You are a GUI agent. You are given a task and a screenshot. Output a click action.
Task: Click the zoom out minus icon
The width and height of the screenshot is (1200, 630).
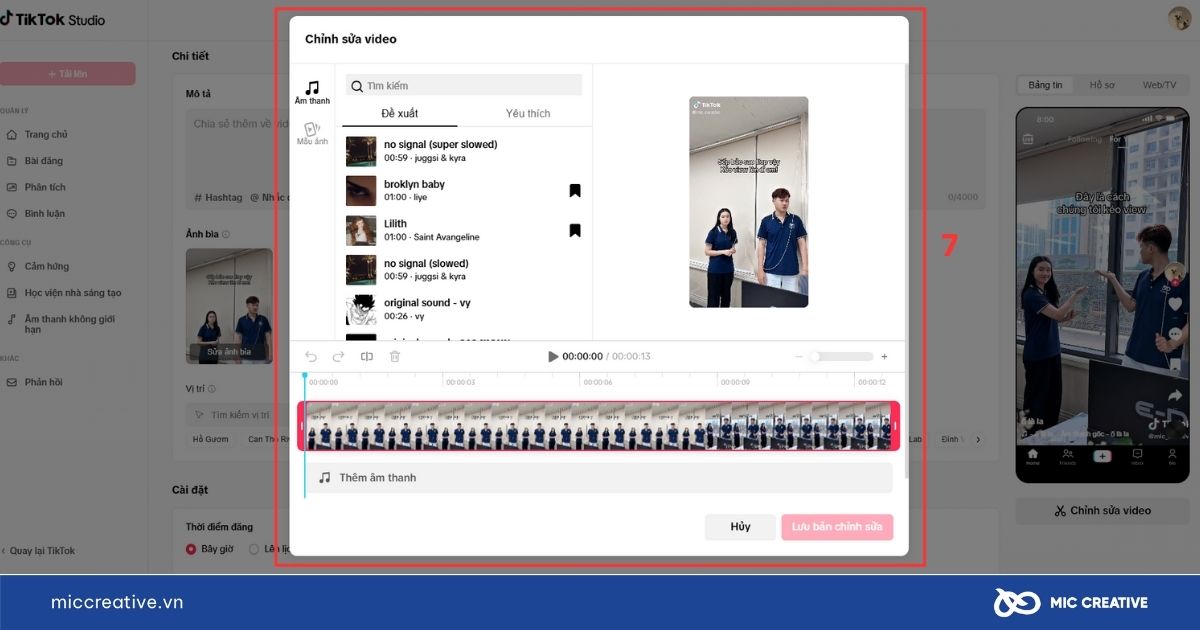click(798, 357)
